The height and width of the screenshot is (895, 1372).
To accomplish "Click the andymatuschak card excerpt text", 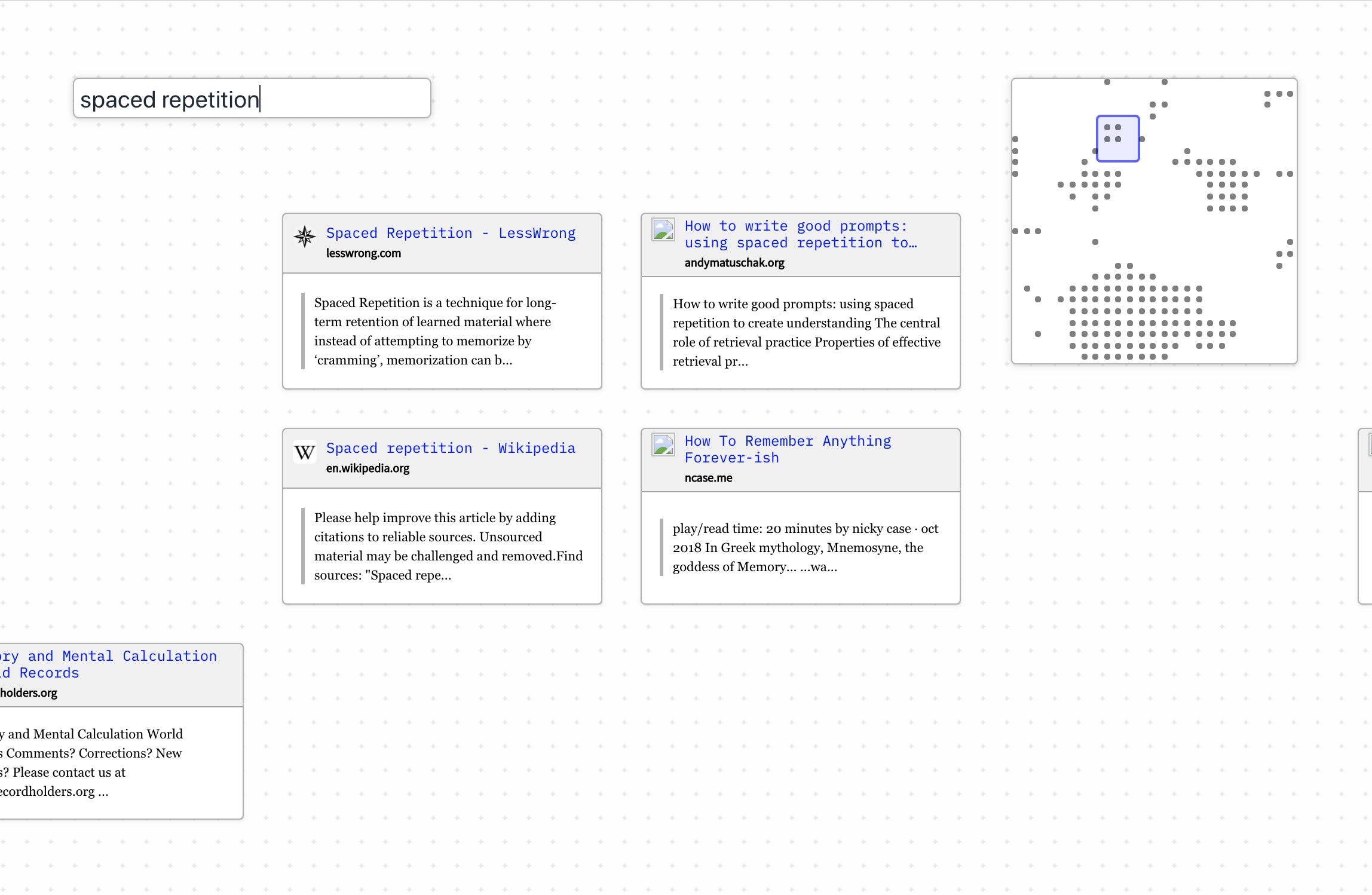I will pos(806,332).
